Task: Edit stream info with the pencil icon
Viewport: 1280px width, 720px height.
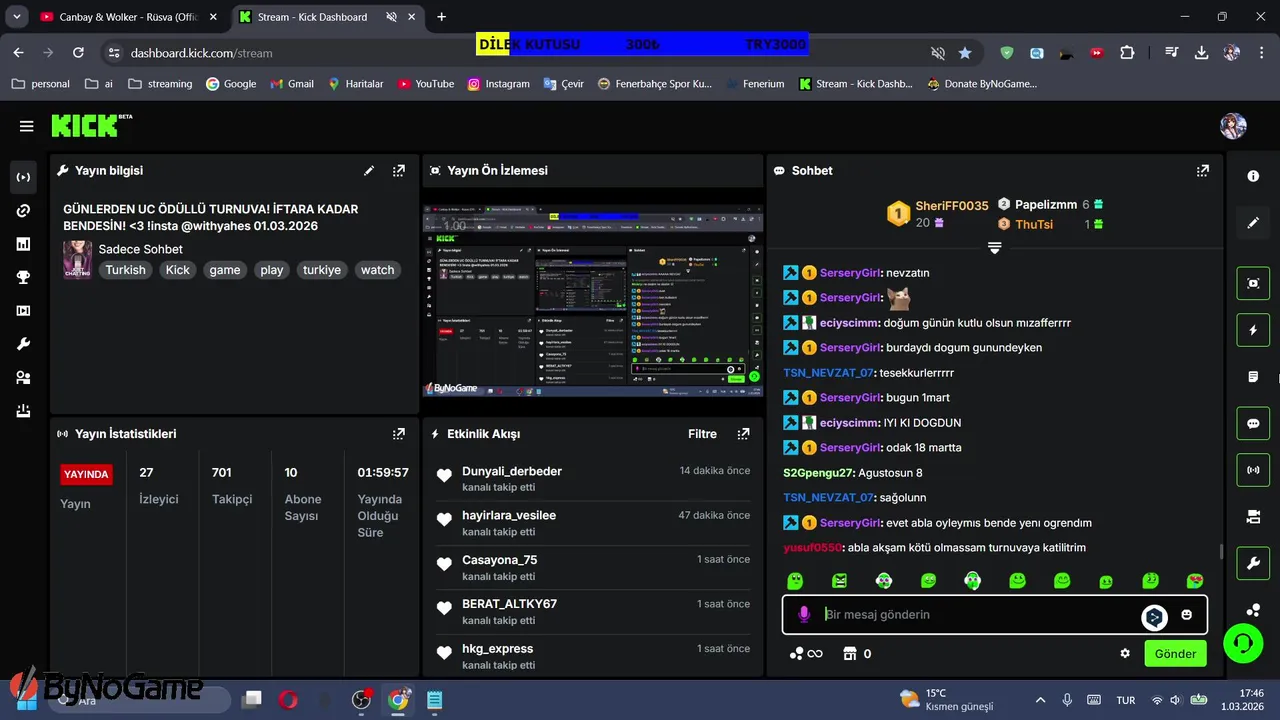Action: click(369, 170)
